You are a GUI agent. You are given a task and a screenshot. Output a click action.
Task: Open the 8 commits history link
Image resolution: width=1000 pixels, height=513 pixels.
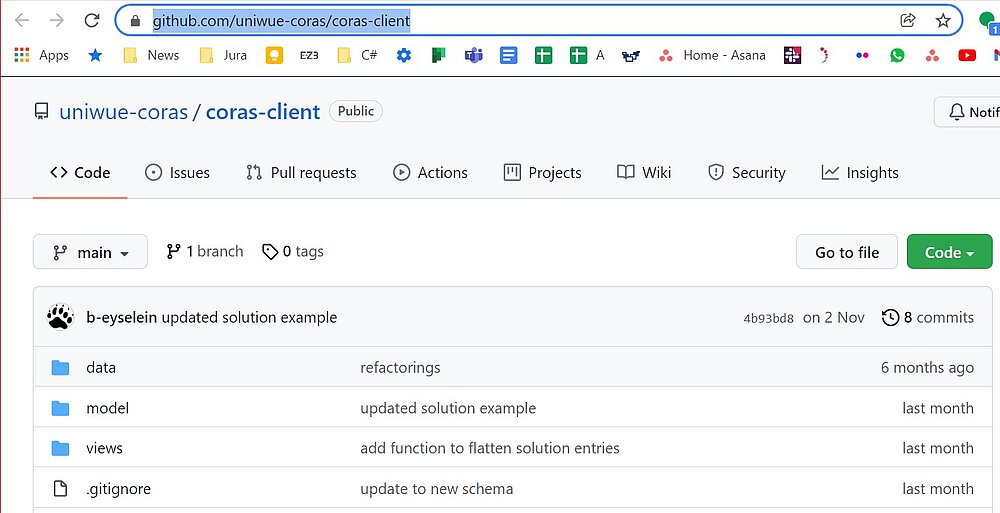927,318
